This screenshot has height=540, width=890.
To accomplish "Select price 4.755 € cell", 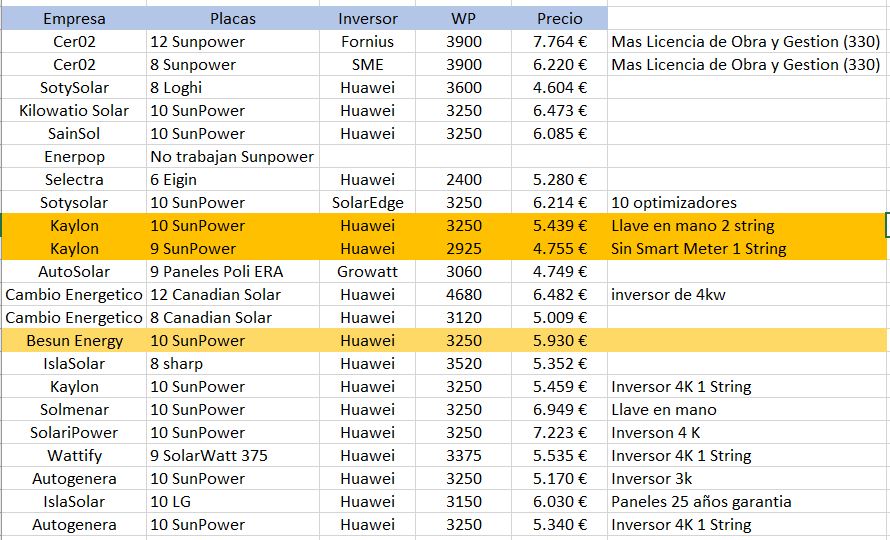I will (559, 249).
